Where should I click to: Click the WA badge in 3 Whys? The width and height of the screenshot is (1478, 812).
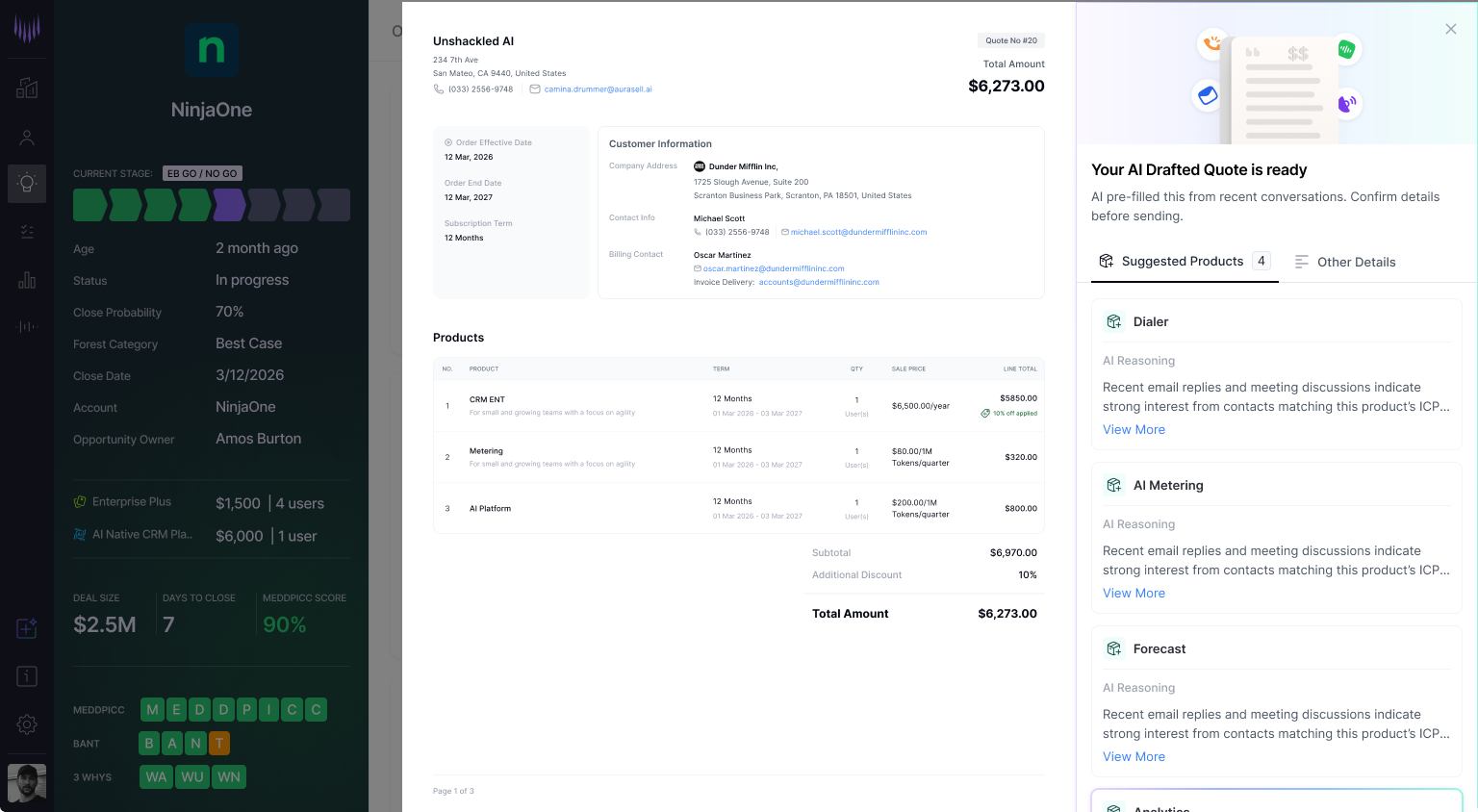(156, 777)
